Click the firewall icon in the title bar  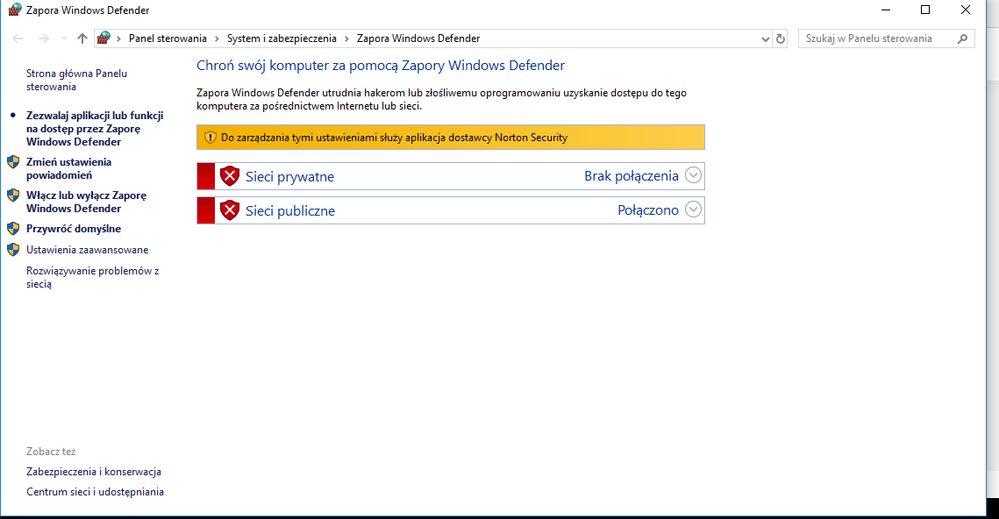pos(15,10)
